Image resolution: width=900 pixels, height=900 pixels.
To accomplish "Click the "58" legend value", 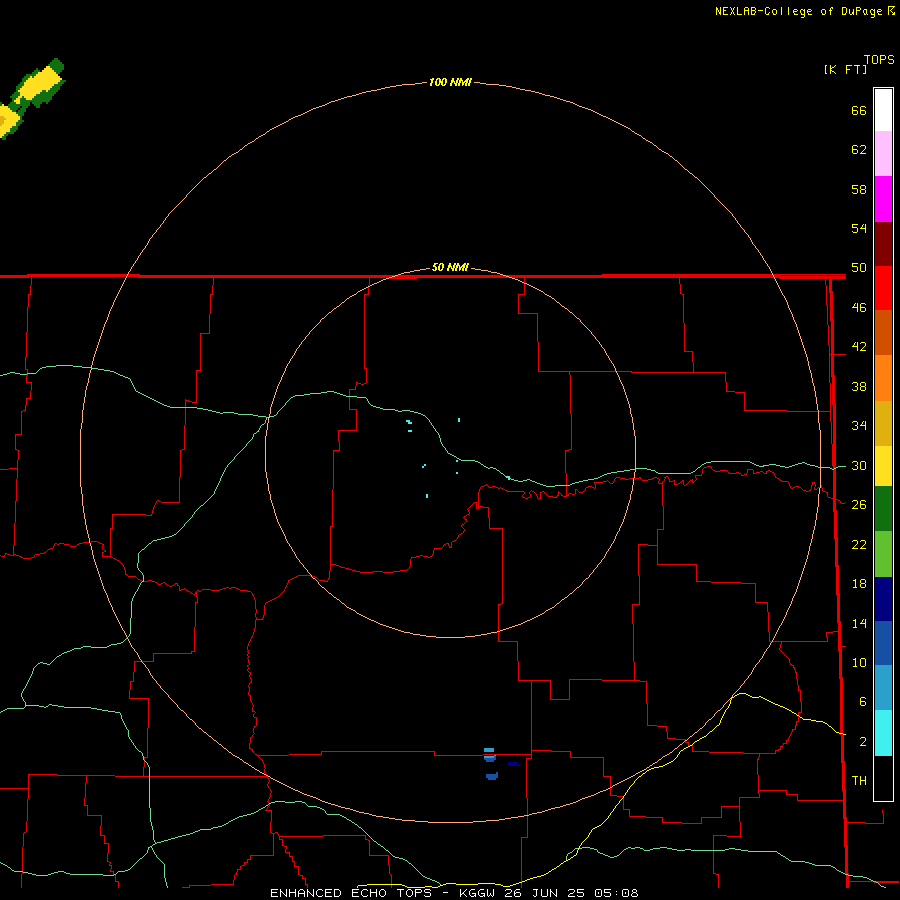I will pyautogui.click(x=859, y=189).
